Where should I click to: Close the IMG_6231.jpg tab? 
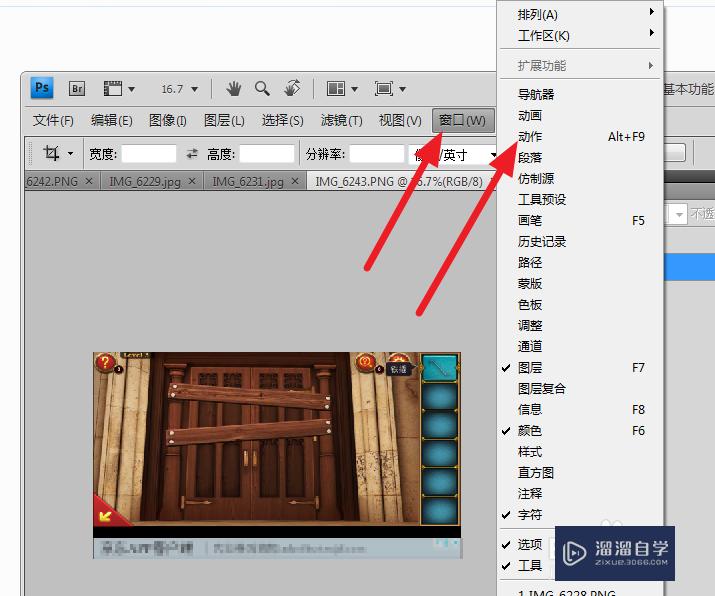(295, 181)
